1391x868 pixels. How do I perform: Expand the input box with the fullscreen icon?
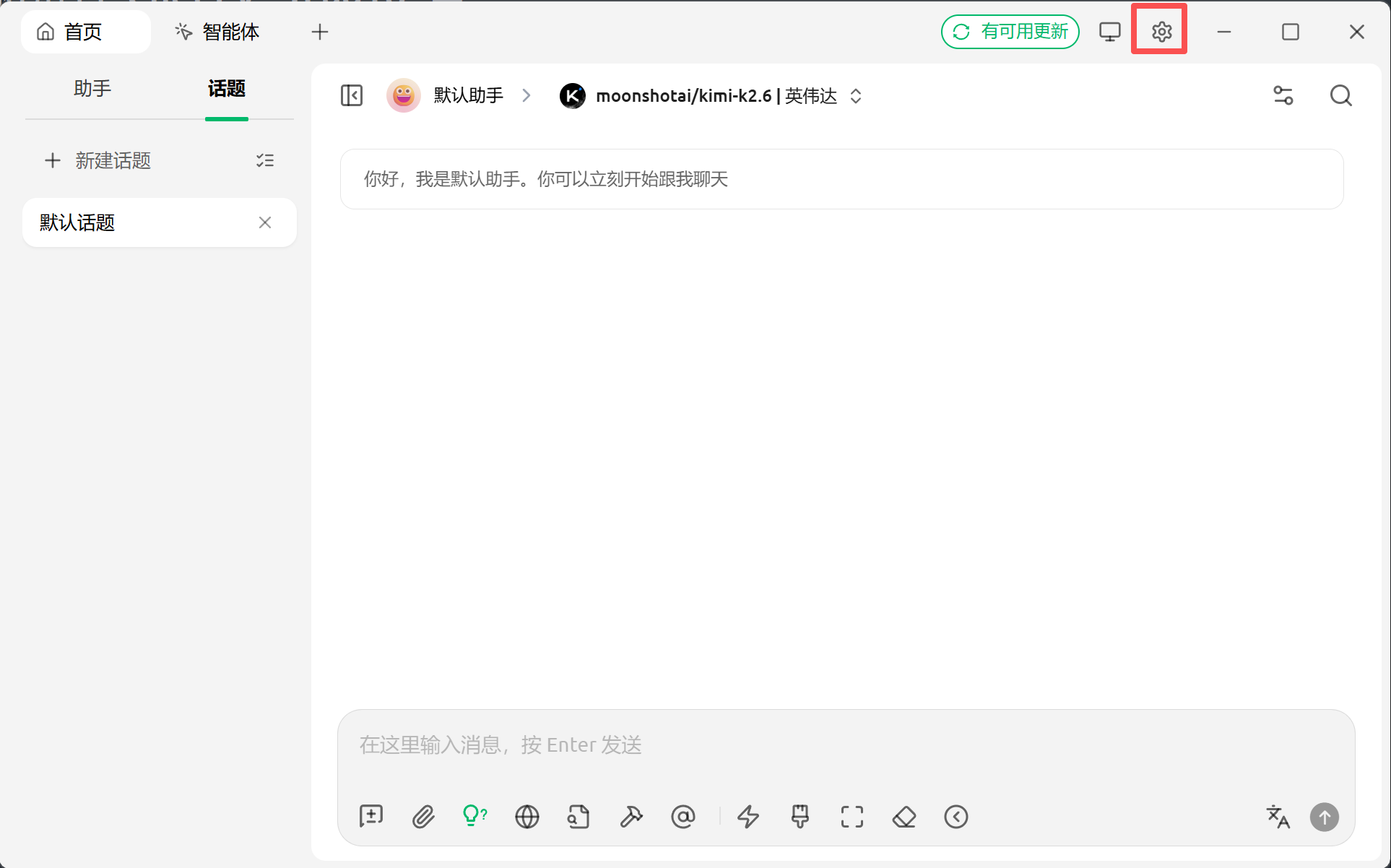[x=852, y=817]
